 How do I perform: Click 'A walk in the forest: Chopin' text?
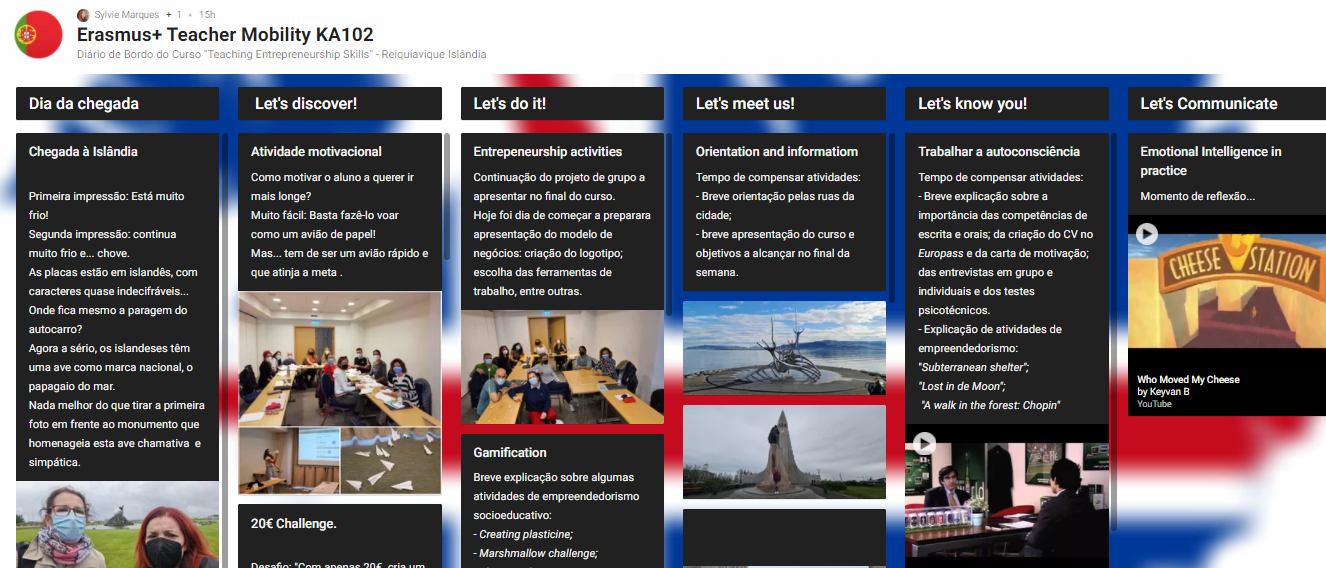pyautogui.click(x=991, y=405)
